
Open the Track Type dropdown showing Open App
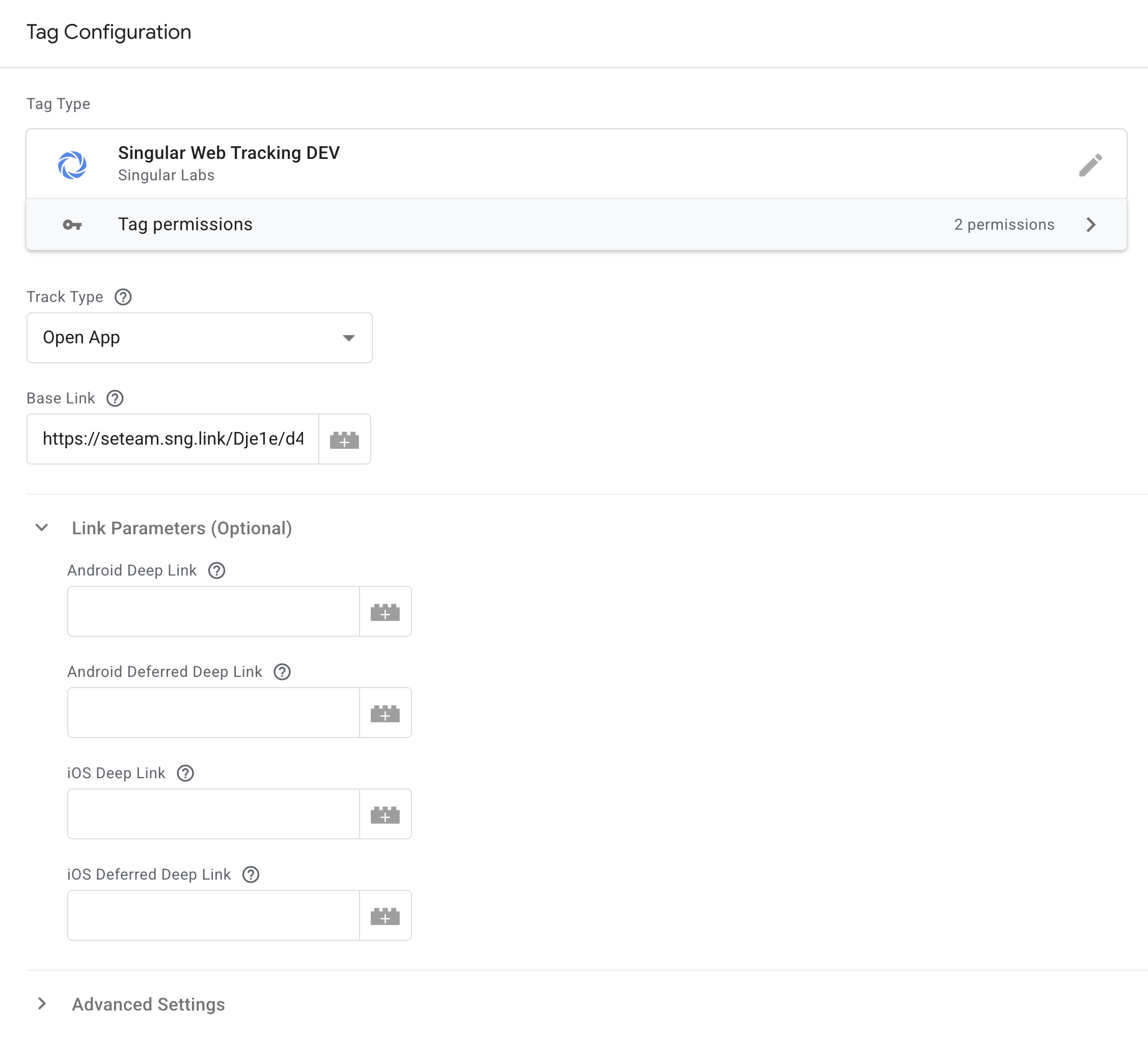199,338
